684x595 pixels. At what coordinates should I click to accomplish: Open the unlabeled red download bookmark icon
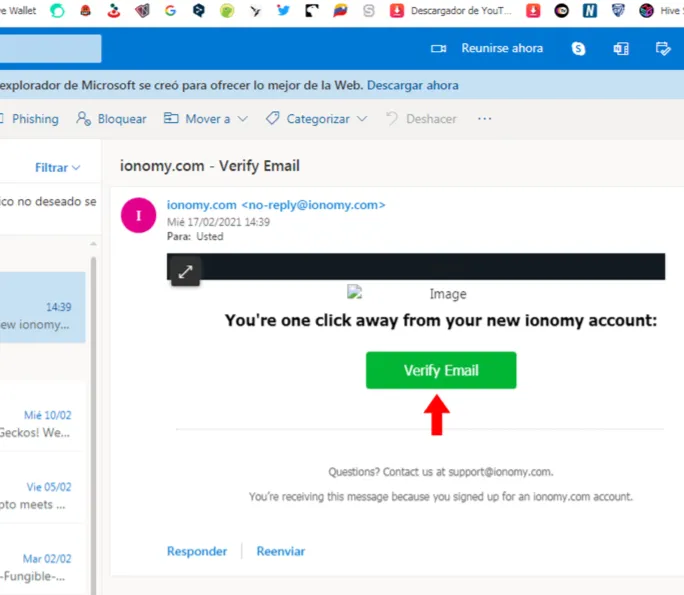533,10
